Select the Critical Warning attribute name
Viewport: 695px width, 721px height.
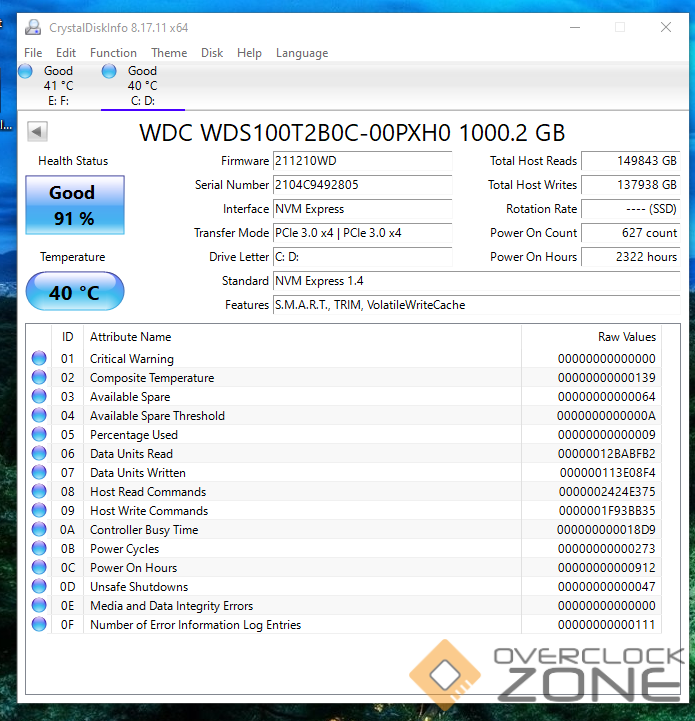coord(132,359)
